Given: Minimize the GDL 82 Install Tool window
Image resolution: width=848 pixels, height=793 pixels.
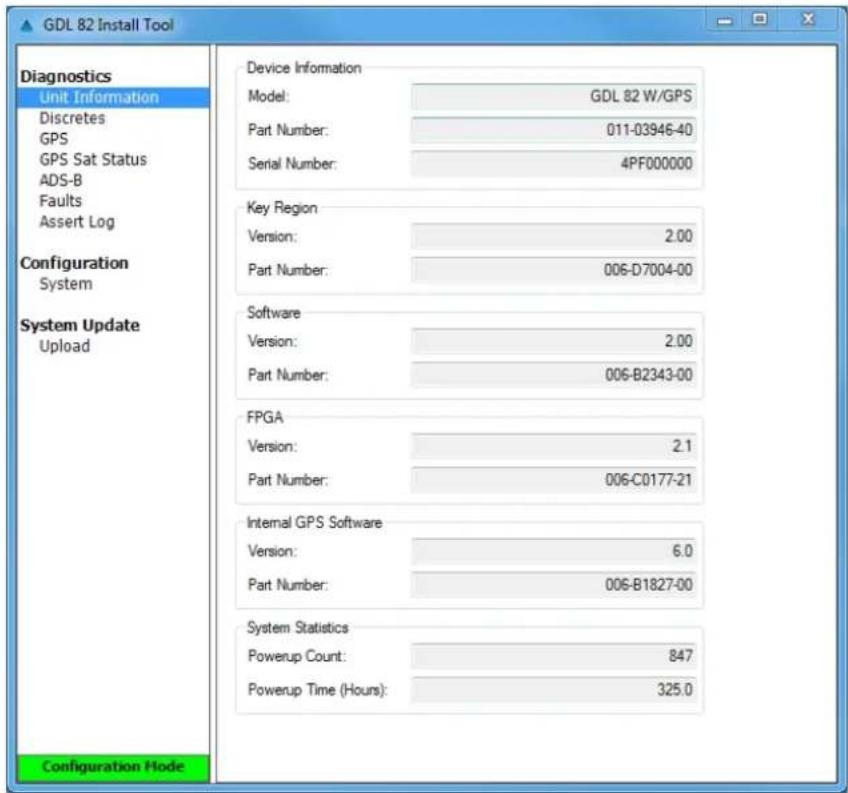Looking at the screenshot, I should pyautogui.click(x=725, y=21).
